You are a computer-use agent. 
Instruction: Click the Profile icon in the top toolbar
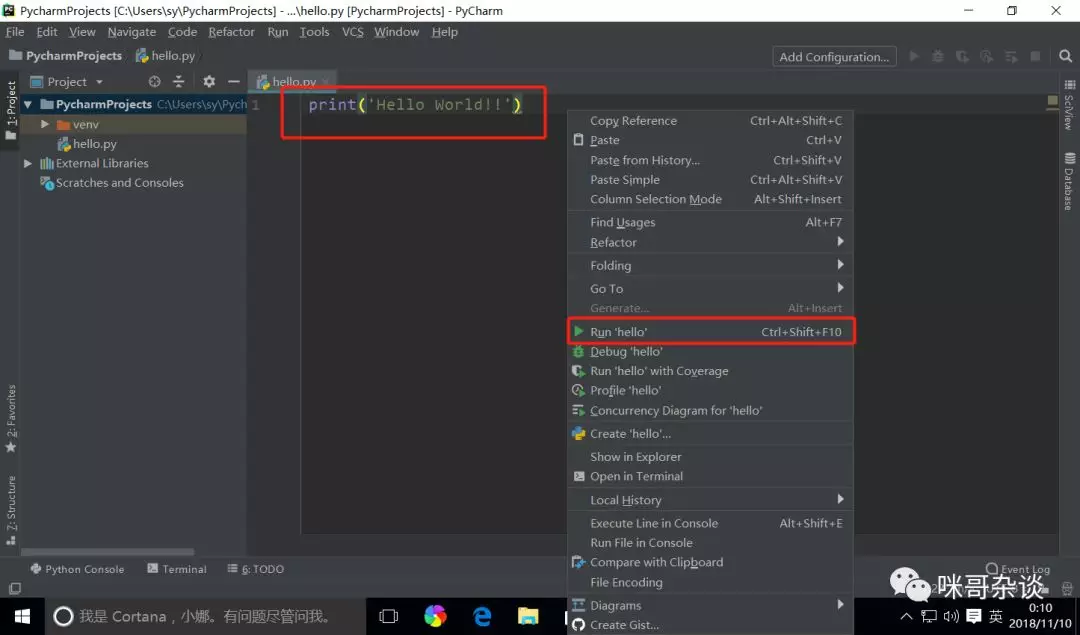click(986, 56)
